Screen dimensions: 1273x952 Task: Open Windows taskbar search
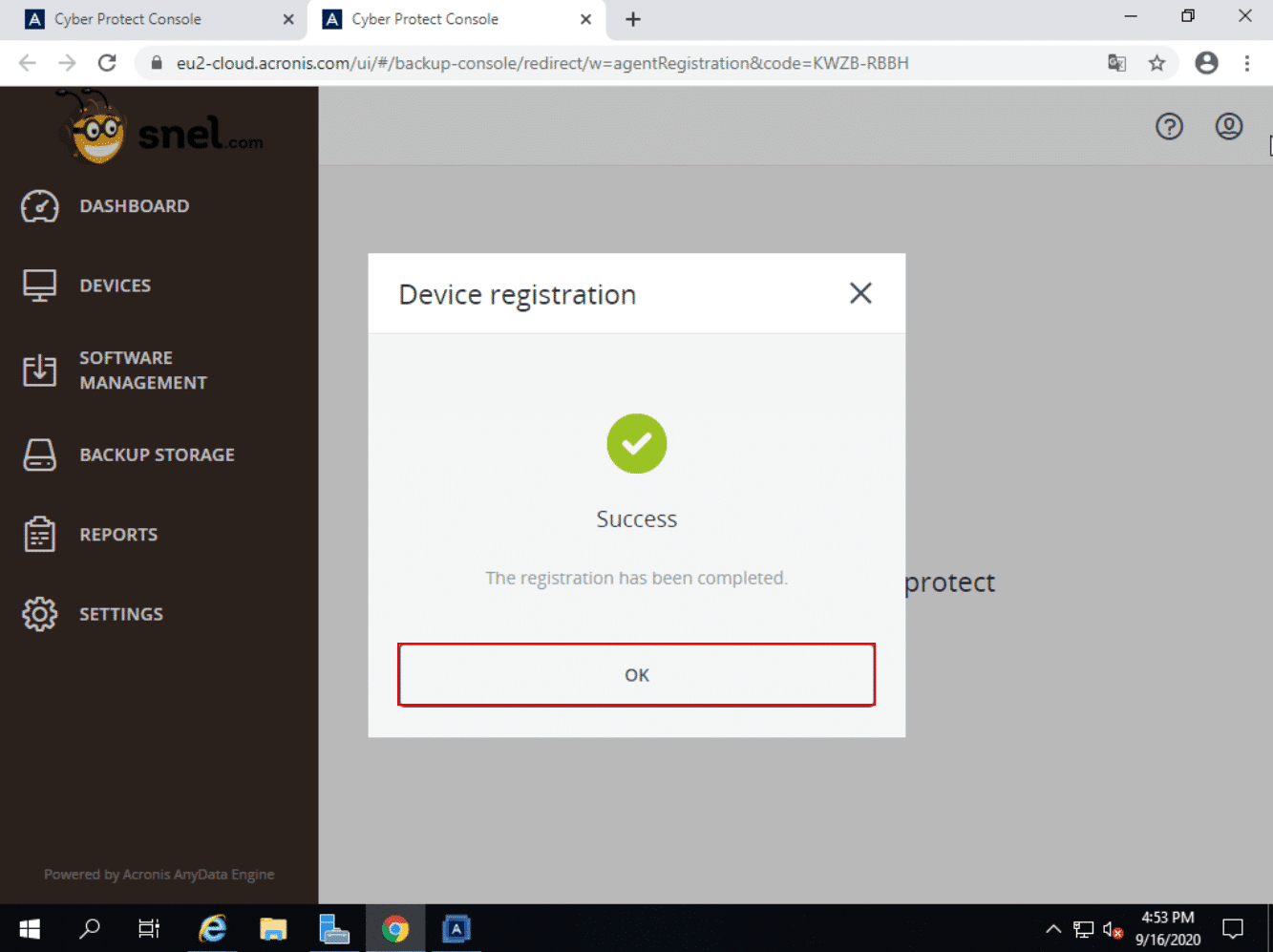90,928
